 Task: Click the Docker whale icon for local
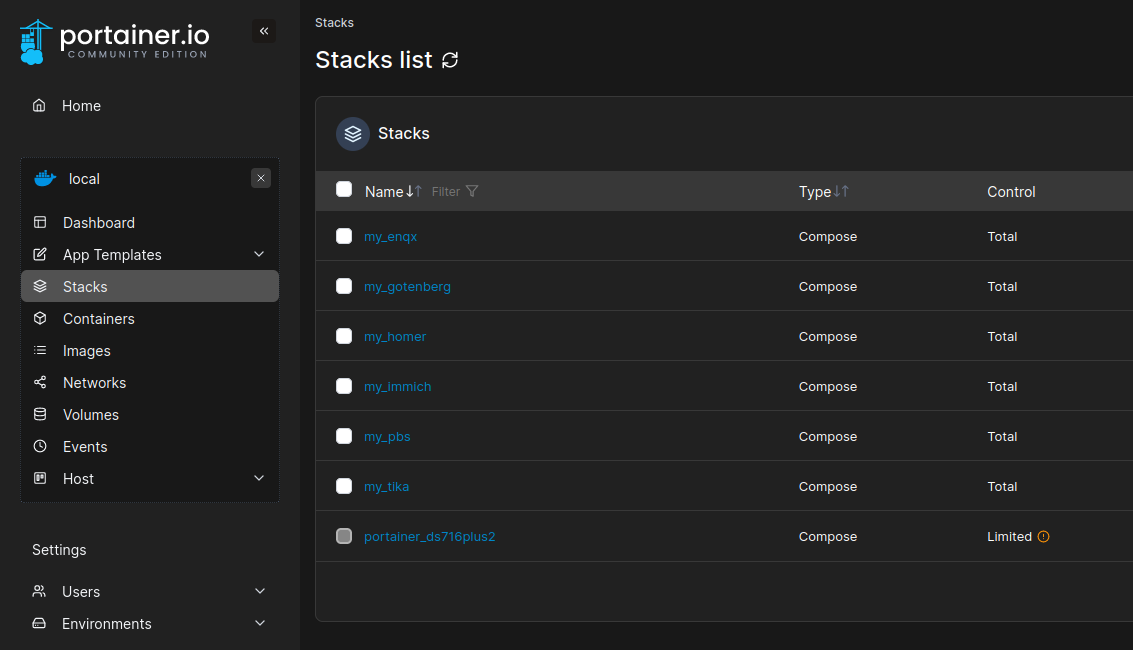pos(45,179)
